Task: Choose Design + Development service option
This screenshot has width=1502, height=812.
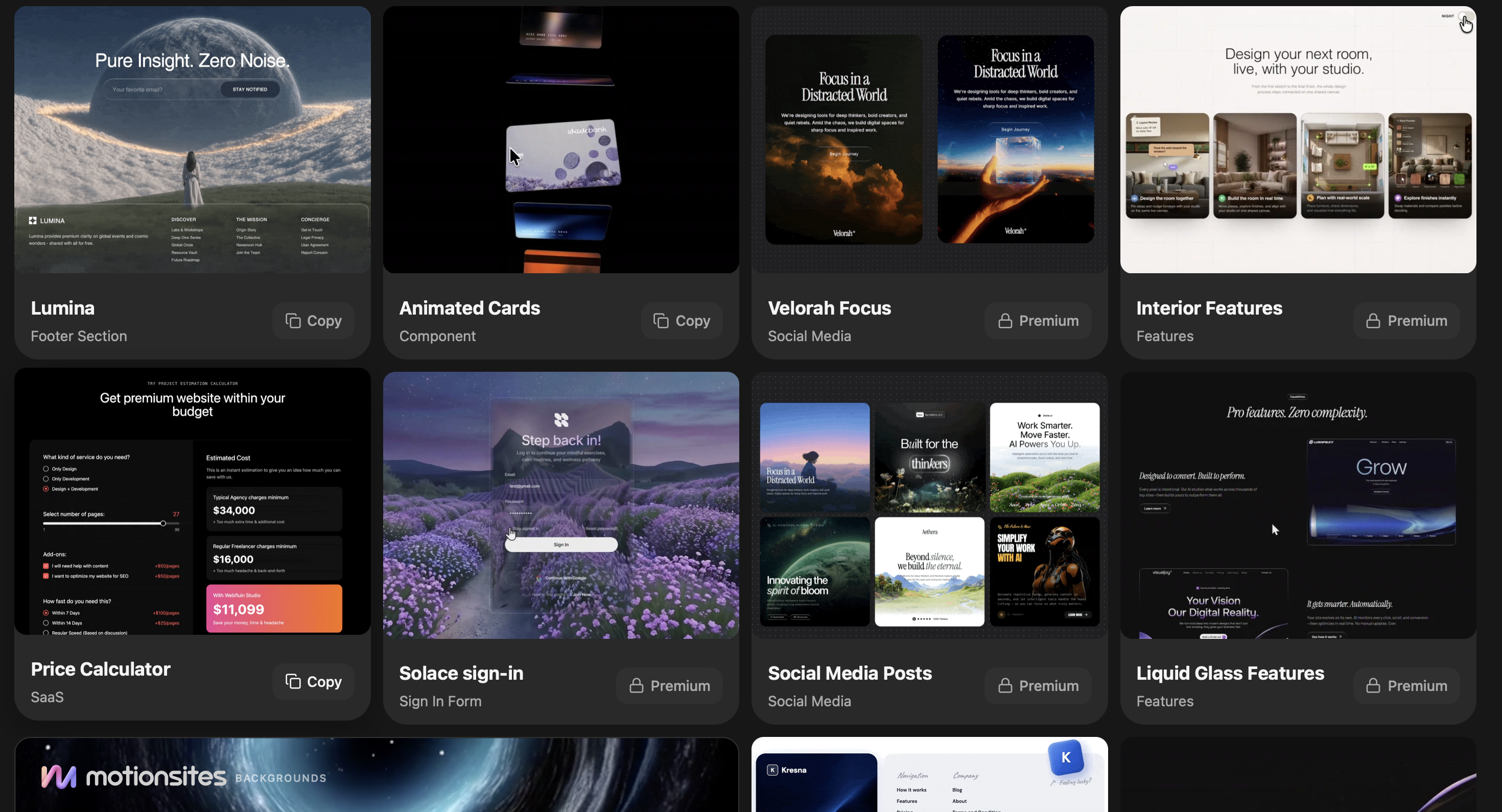Action: (x=45, y=489)
